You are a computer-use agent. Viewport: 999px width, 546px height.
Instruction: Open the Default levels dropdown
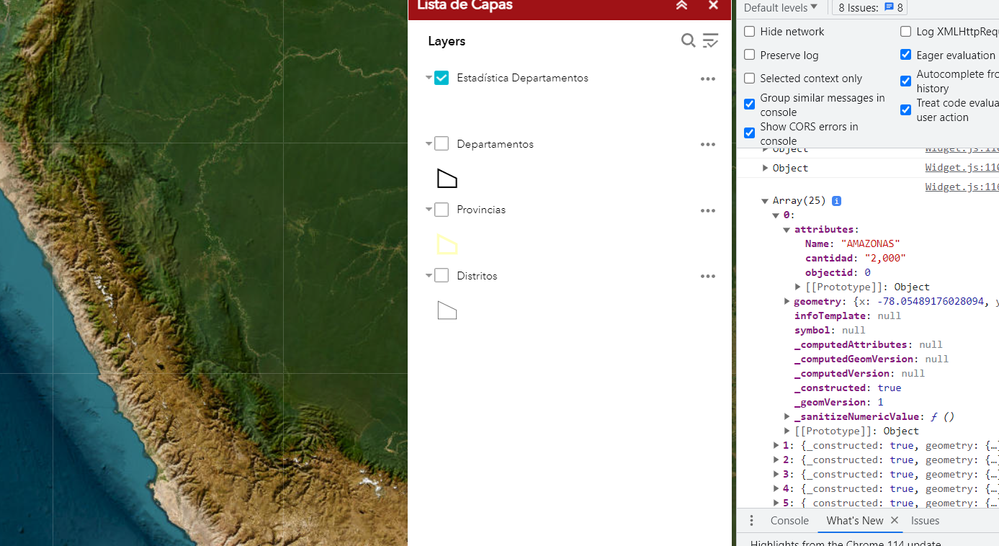[x=780, y=8]
